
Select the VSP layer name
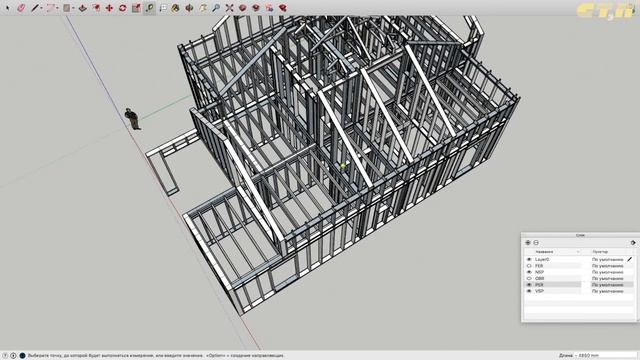540,291
